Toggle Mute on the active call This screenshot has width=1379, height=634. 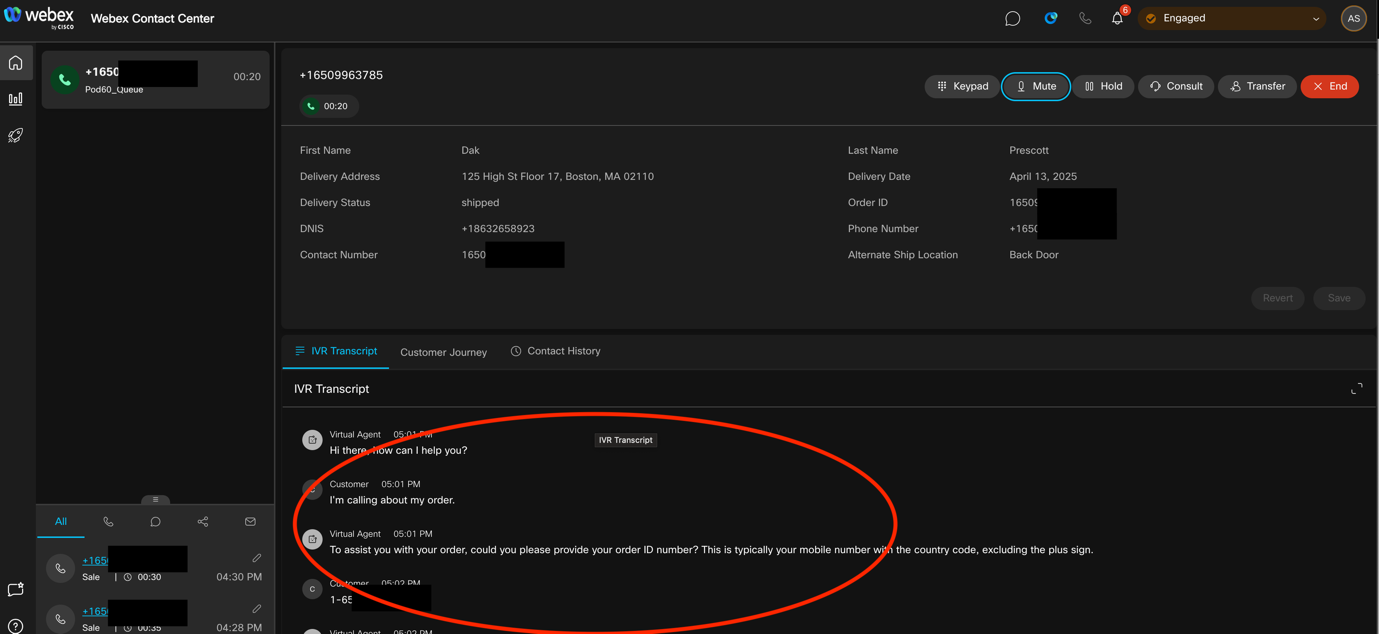[x=1035, y=86]
